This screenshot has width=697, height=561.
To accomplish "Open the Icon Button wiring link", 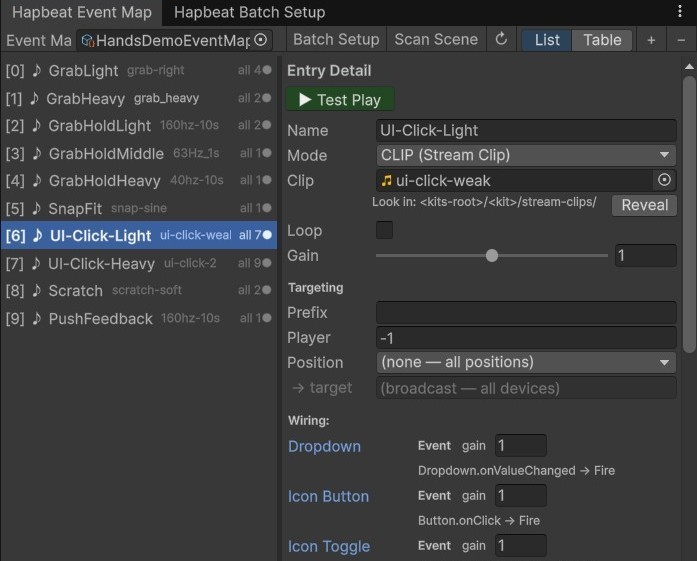I will 328,496.
